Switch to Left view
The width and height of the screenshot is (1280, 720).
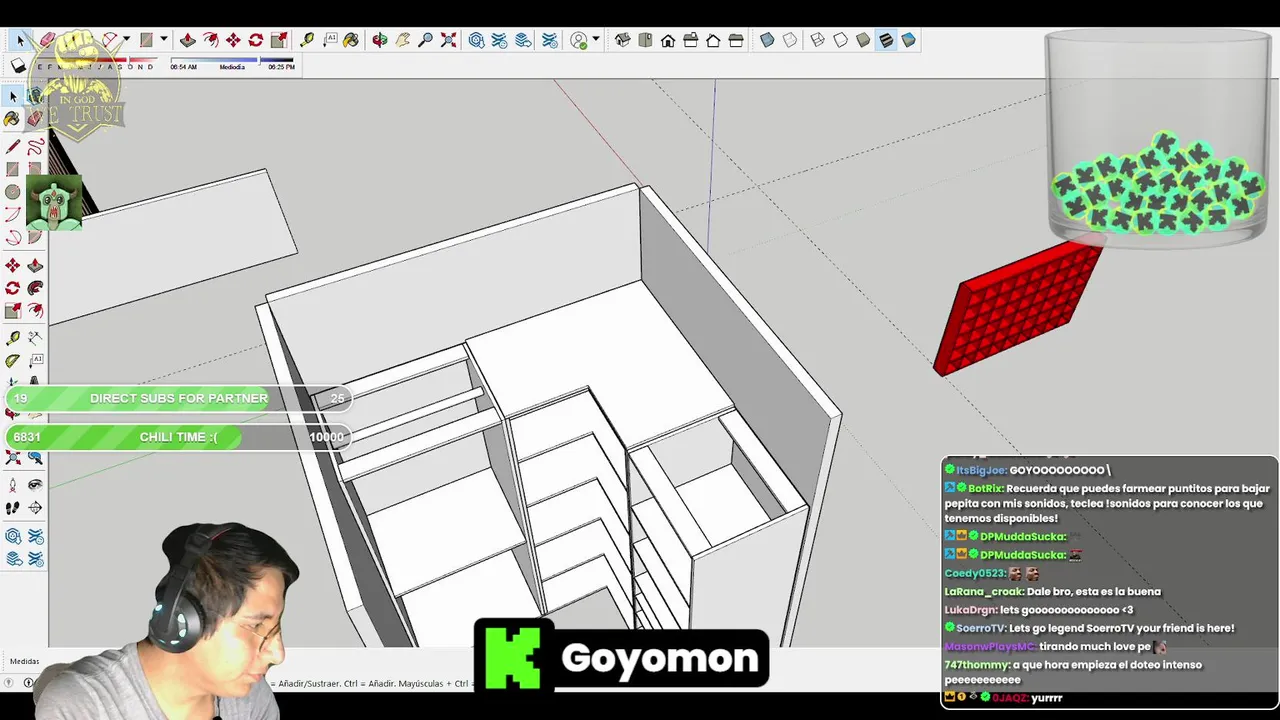click(736, 40)
